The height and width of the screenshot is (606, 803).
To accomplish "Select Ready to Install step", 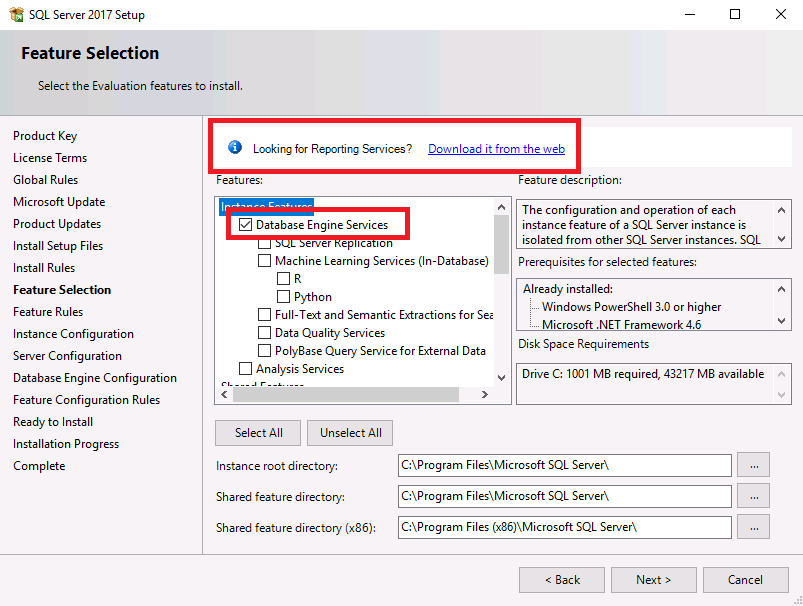I will click(x=53, y=422).
